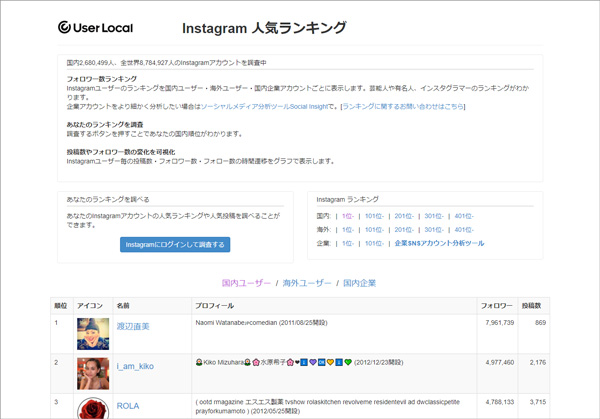Open domestic ranking from 101位
Image resolution: width=600 pixels, height=419 pixels.
click(x=374, y=216)
